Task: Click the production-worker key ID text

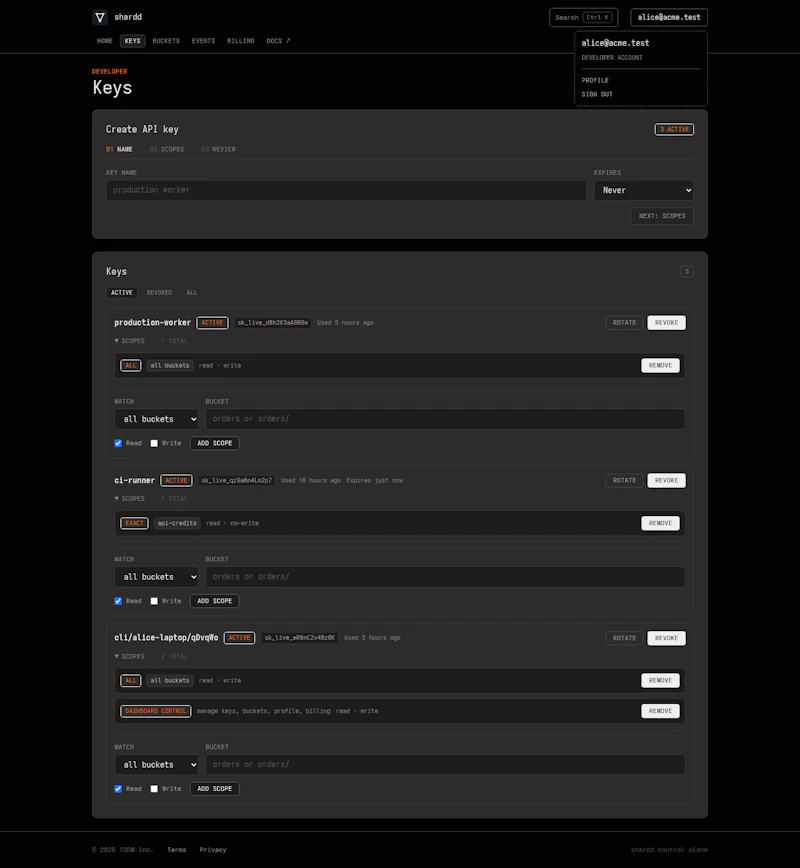Action: 272,323
